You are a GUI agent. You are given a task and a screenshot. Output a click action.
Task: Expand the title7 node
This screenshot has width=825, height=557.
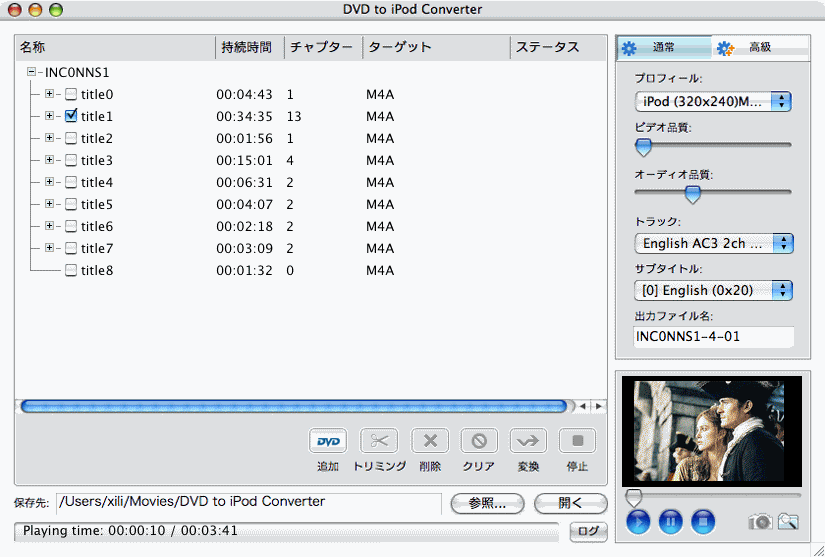[x=49, y=247]
